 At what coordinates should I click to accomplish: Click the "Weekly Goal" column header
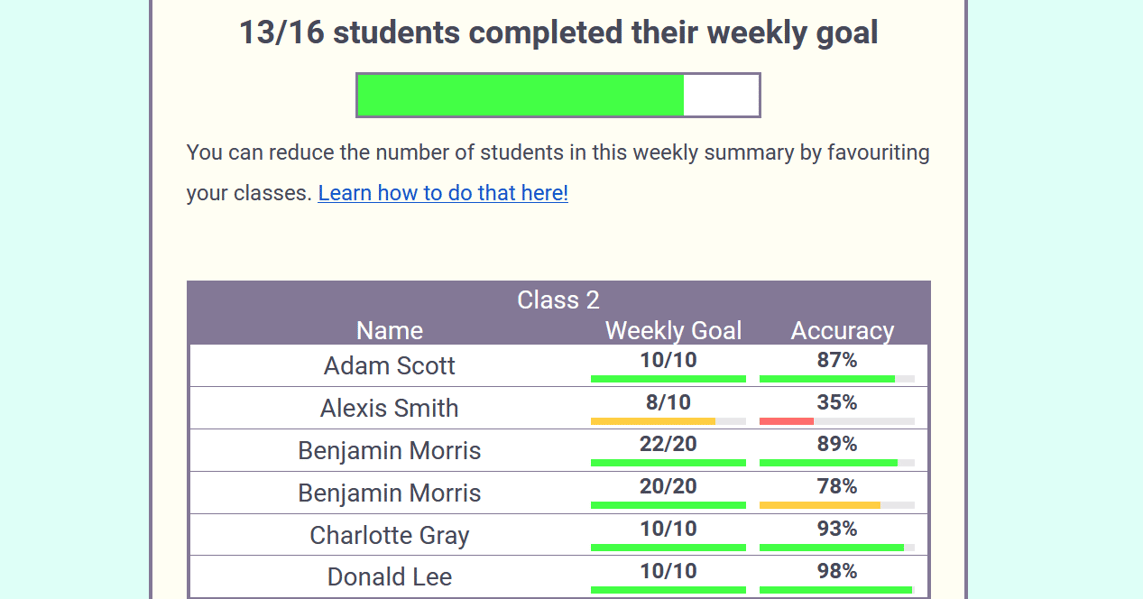coord(673,331)
